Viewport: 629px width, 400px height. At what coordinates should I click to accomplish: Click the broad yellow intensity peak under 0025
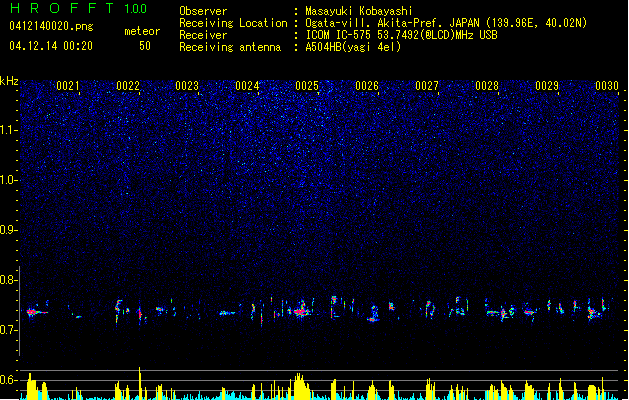click(301, 387)
